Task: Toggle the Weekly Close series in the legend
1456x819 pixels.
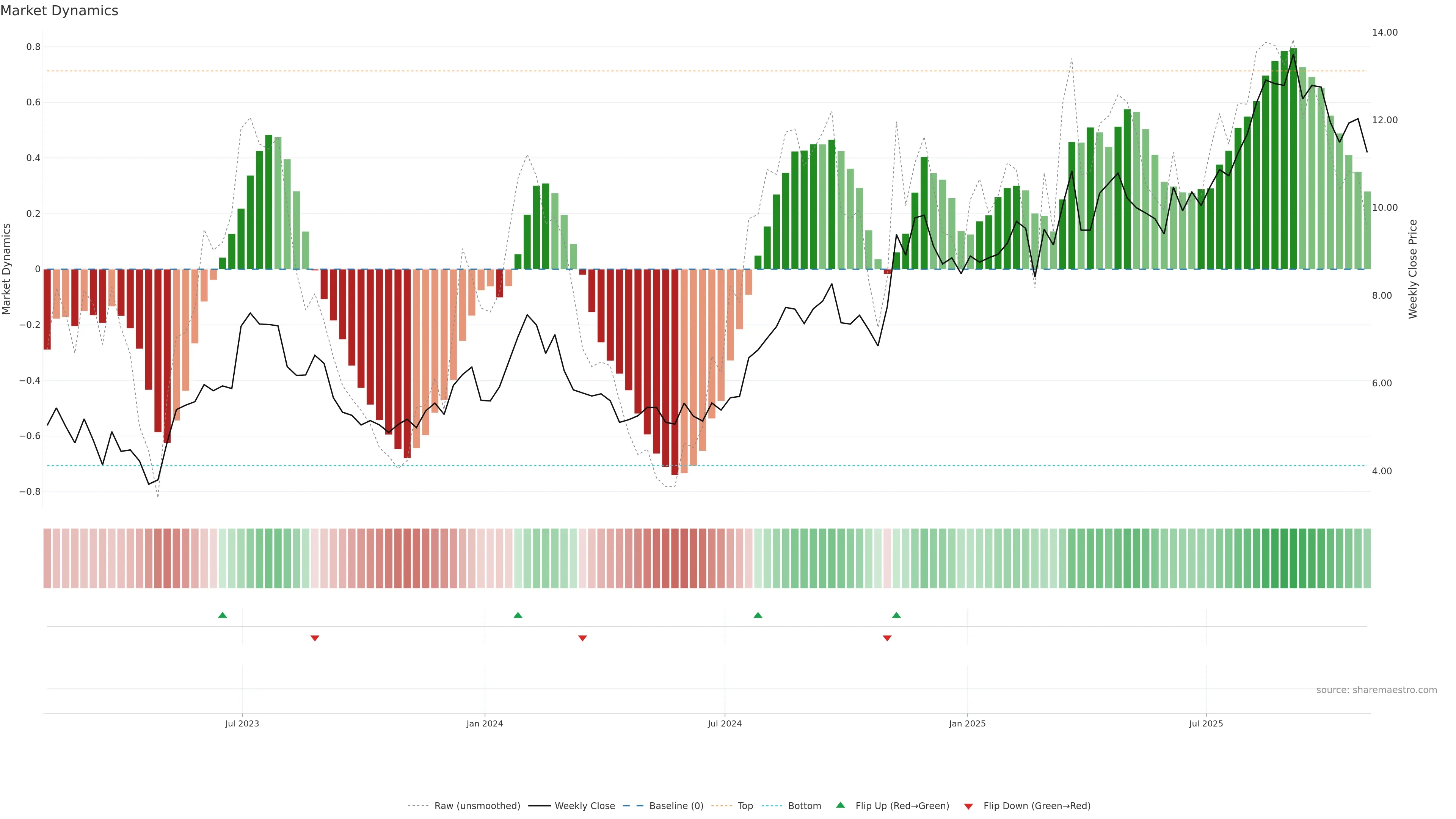Action: point(584,806)
